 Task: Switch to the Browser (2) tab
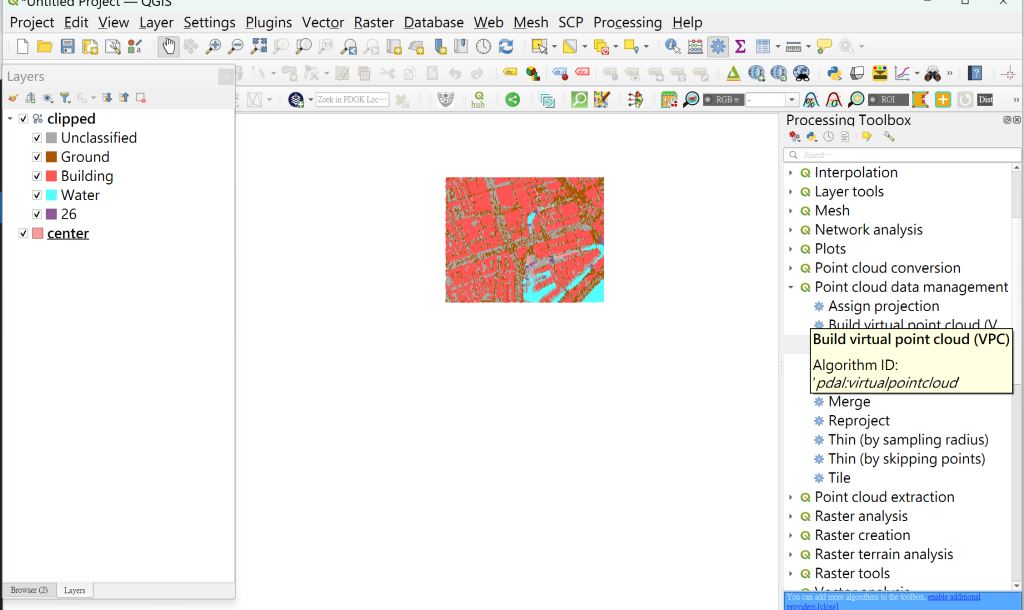click(29, 590)
